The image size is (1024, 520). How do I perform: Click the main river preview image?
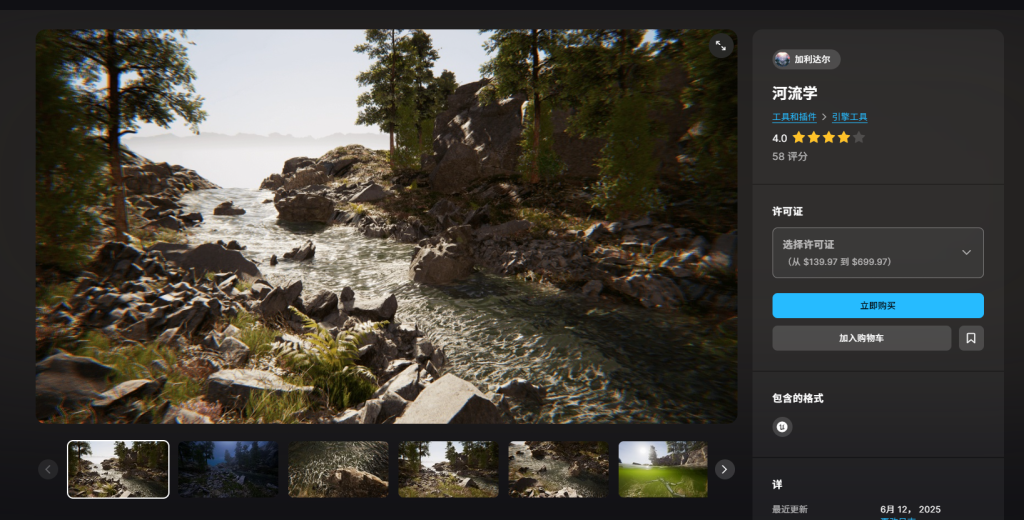pyautogui.click(x=386, y=226)
